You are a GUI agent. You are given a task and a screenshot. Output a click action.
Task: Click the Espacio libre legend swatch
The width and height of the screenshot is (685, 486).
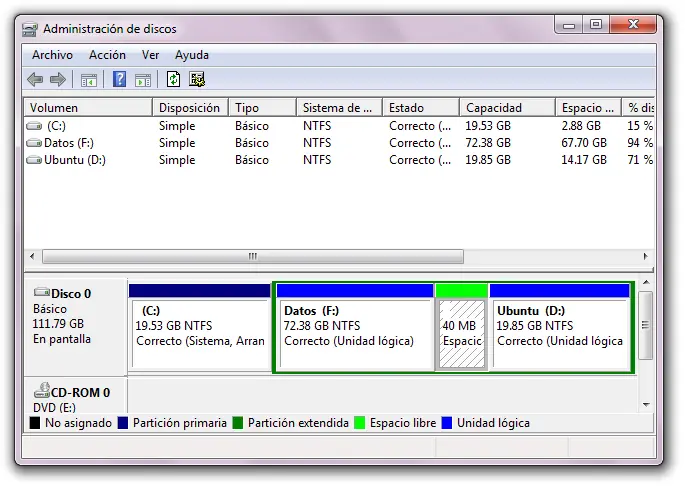click(x=360, y=423)
